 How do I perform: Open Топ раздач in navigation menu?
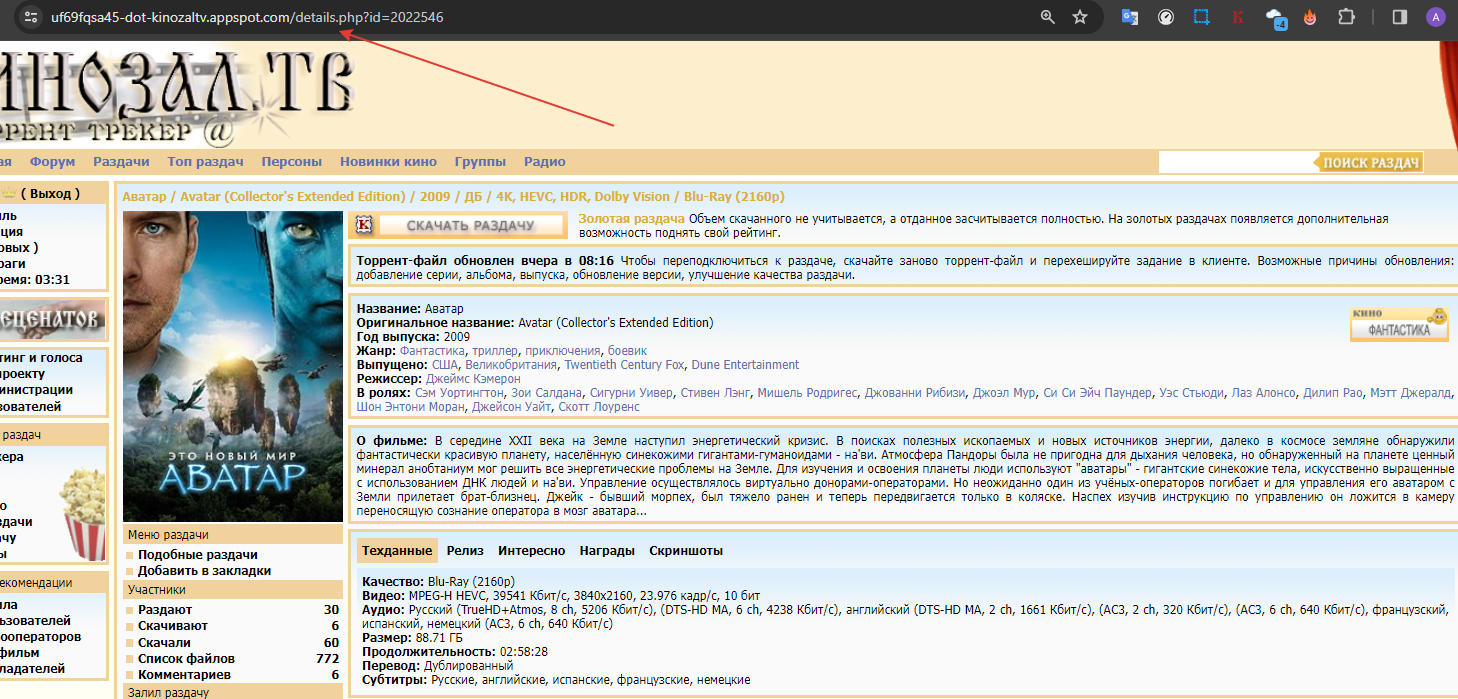point(205,162)
